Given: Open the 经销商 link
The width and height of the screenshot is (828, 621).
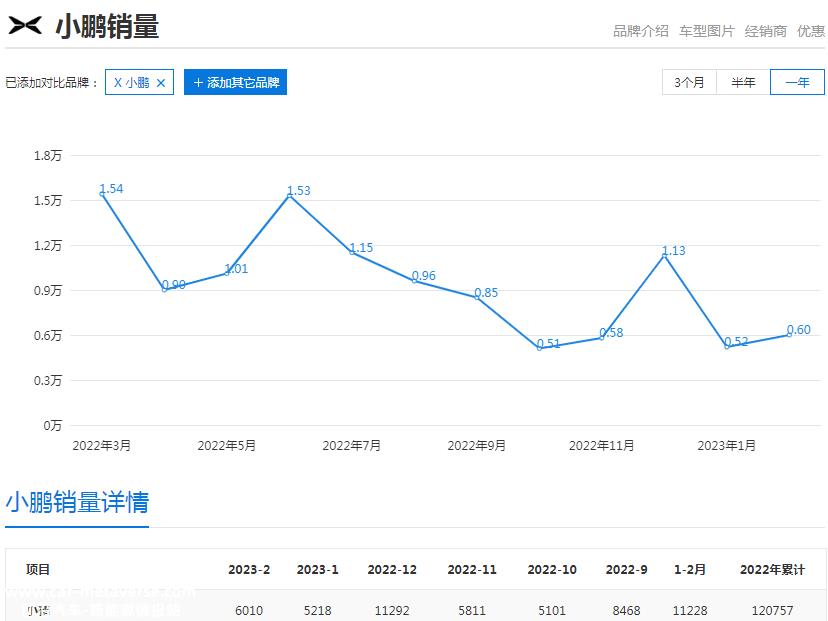Looking at the screenshot, I should [x=766, y=31].
